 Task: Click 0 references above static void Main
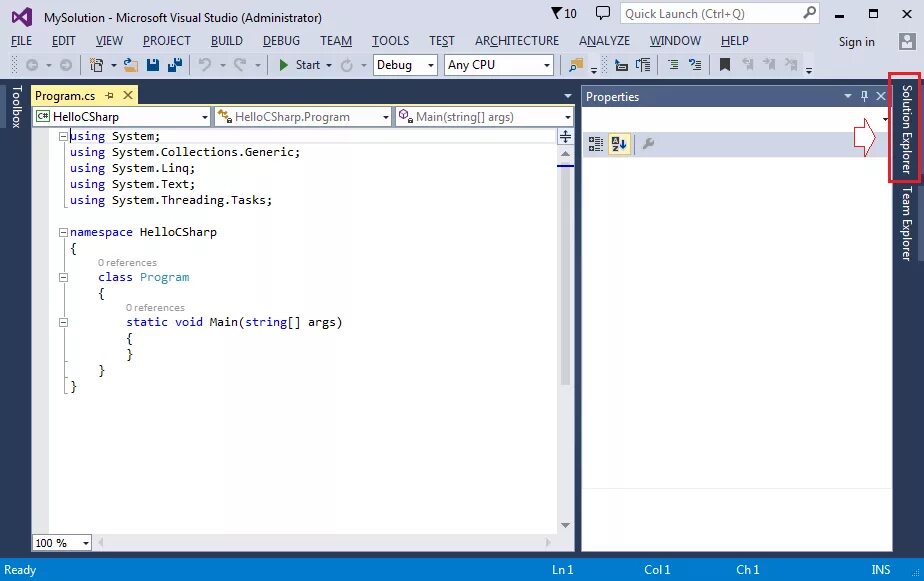pyautogui.click(x=155, y=308)
